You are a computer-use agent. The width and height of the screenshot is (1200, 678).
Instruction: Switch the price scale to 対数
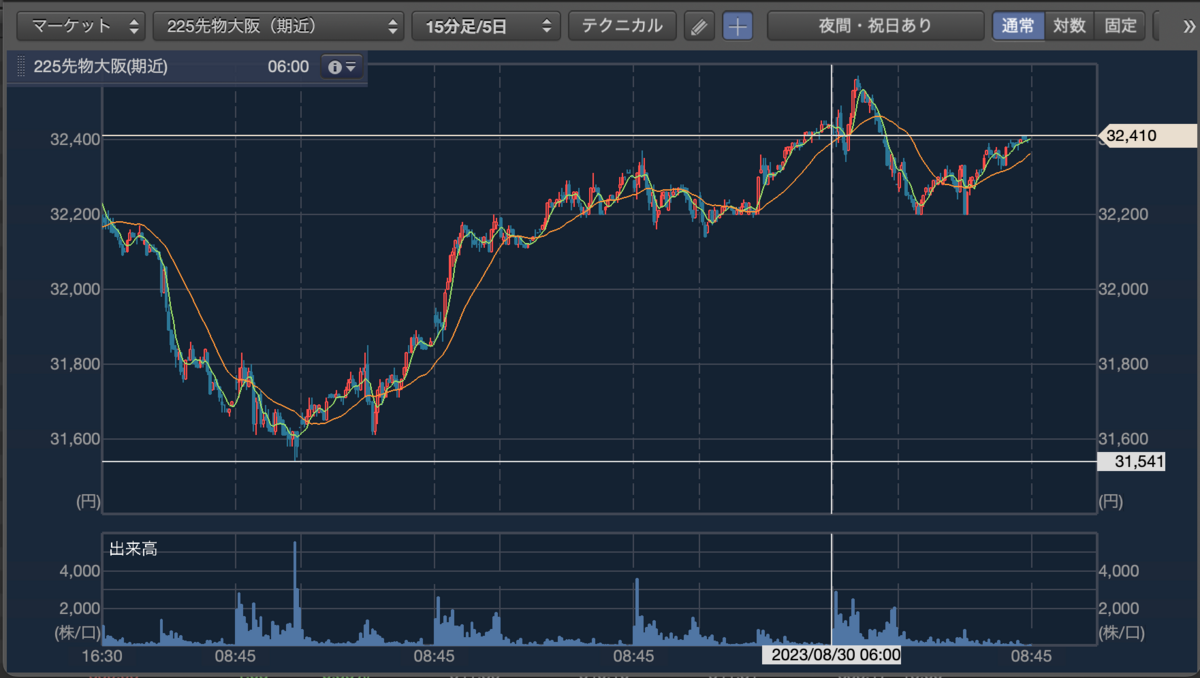point(1069,26)
